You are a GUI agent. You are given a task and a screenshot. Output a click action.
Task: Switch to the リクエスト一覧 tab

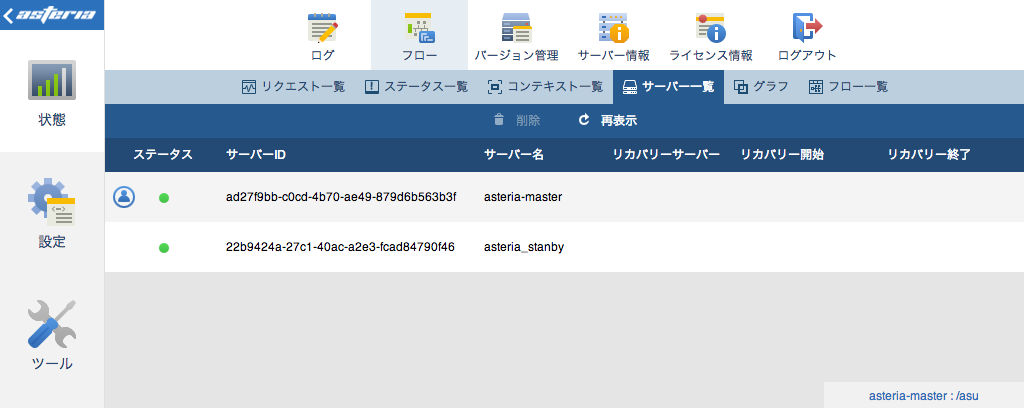(293, 87)
